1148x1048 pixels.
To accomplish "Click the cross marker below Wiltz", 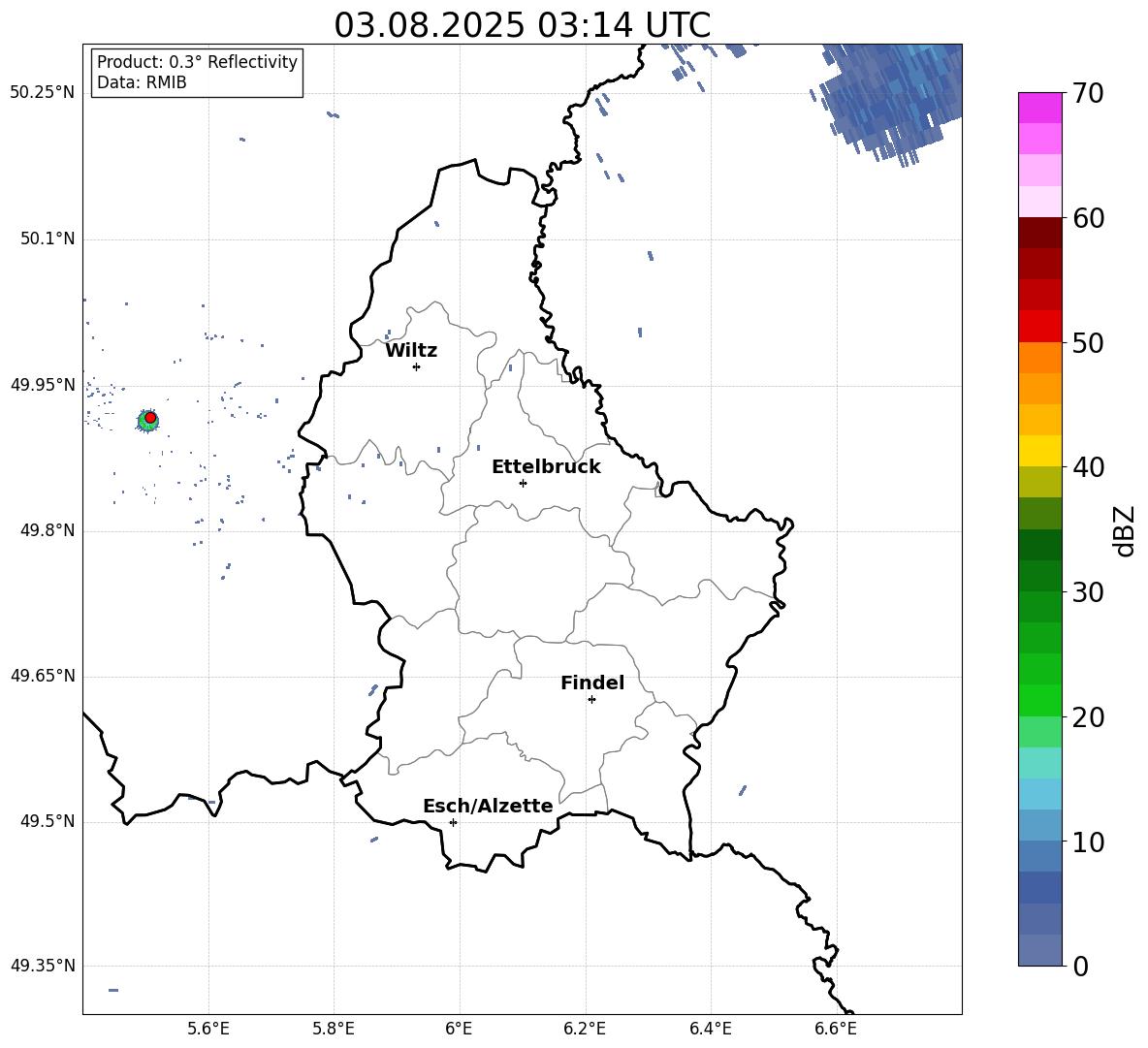I will tap(417, 366).
